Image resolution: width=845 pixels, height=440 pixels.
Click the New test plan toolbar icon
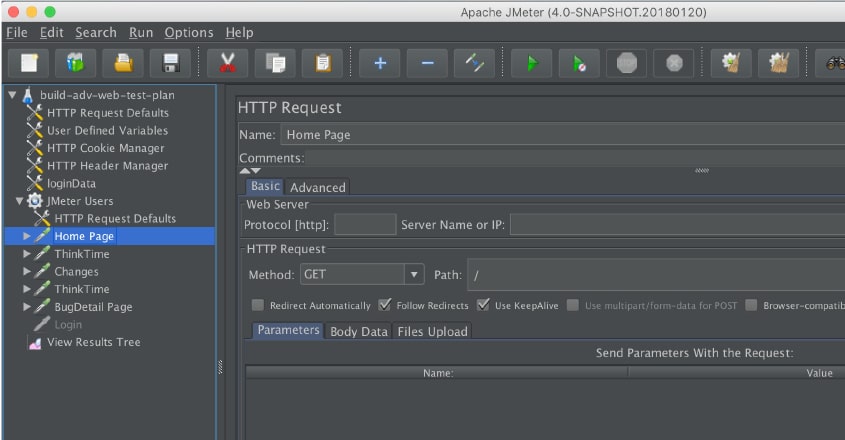pyautogui.click(x=29, y=63)
